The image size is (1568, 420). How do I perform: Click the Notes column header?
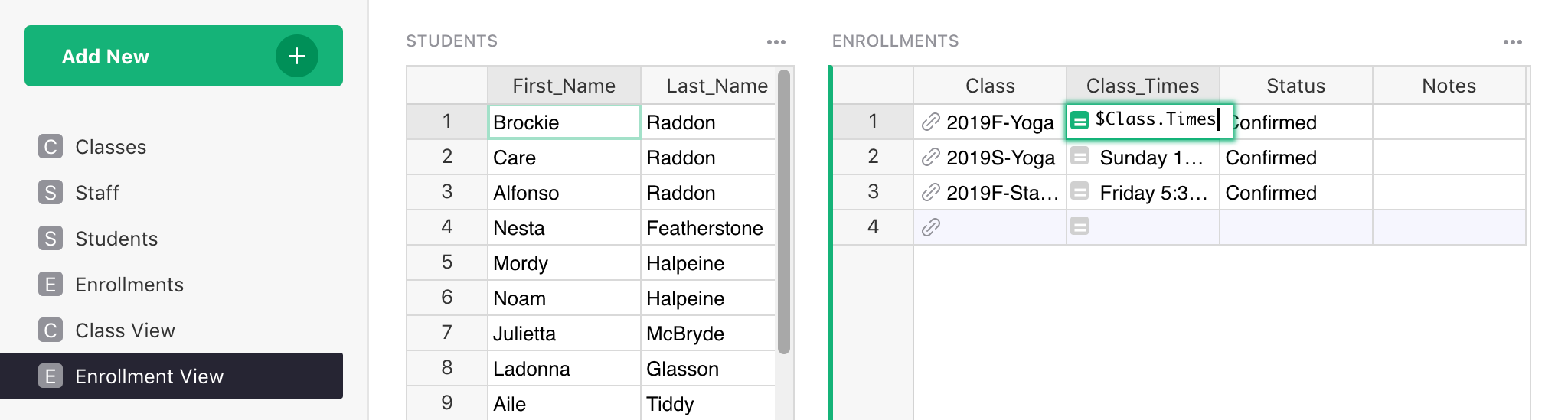[1449, 86]
